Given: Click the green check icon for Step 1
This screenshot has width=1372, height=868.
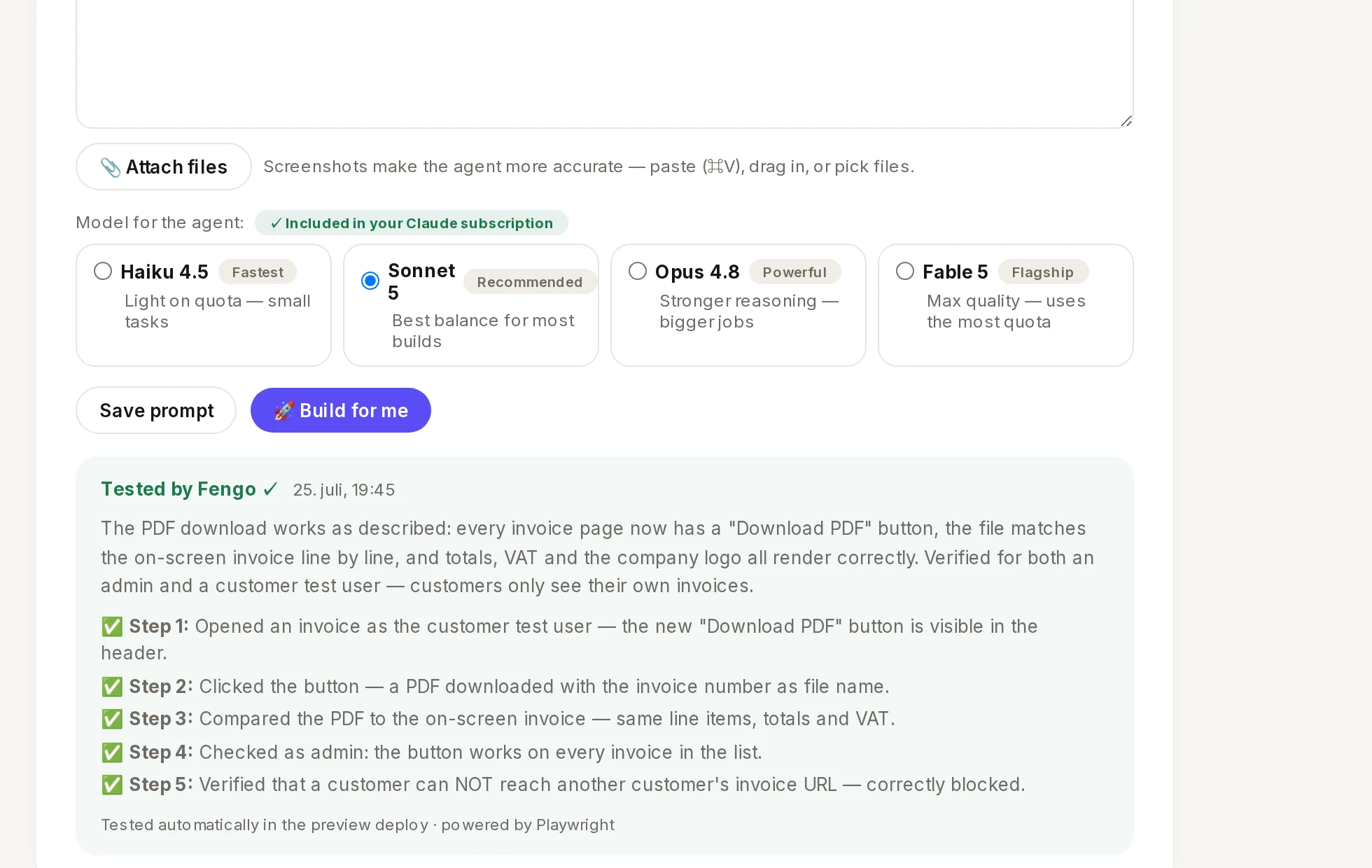Looking at the screenshot, I should point(112,626).
